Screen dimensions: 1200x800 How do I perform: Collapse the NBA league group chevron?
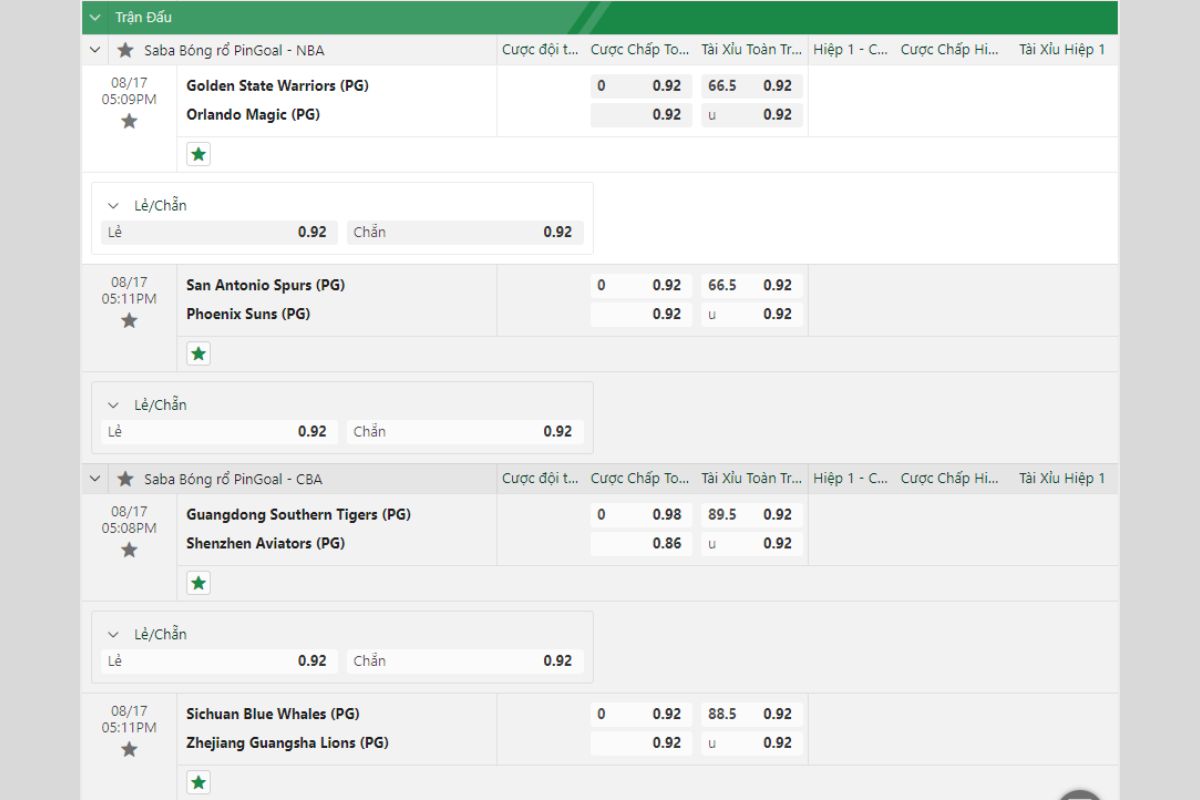pyautogui.click(x=95, y=50)
